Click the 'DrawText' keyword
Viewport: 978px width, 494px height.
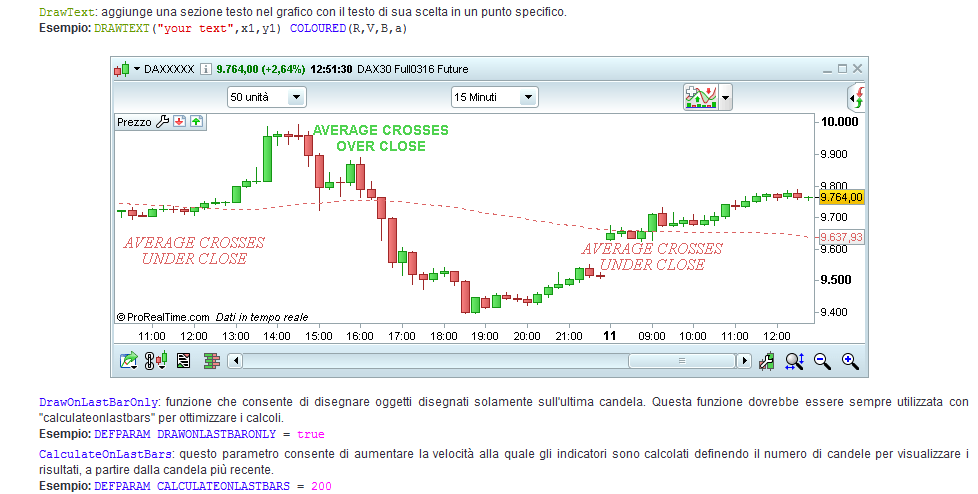pos(67,12)
